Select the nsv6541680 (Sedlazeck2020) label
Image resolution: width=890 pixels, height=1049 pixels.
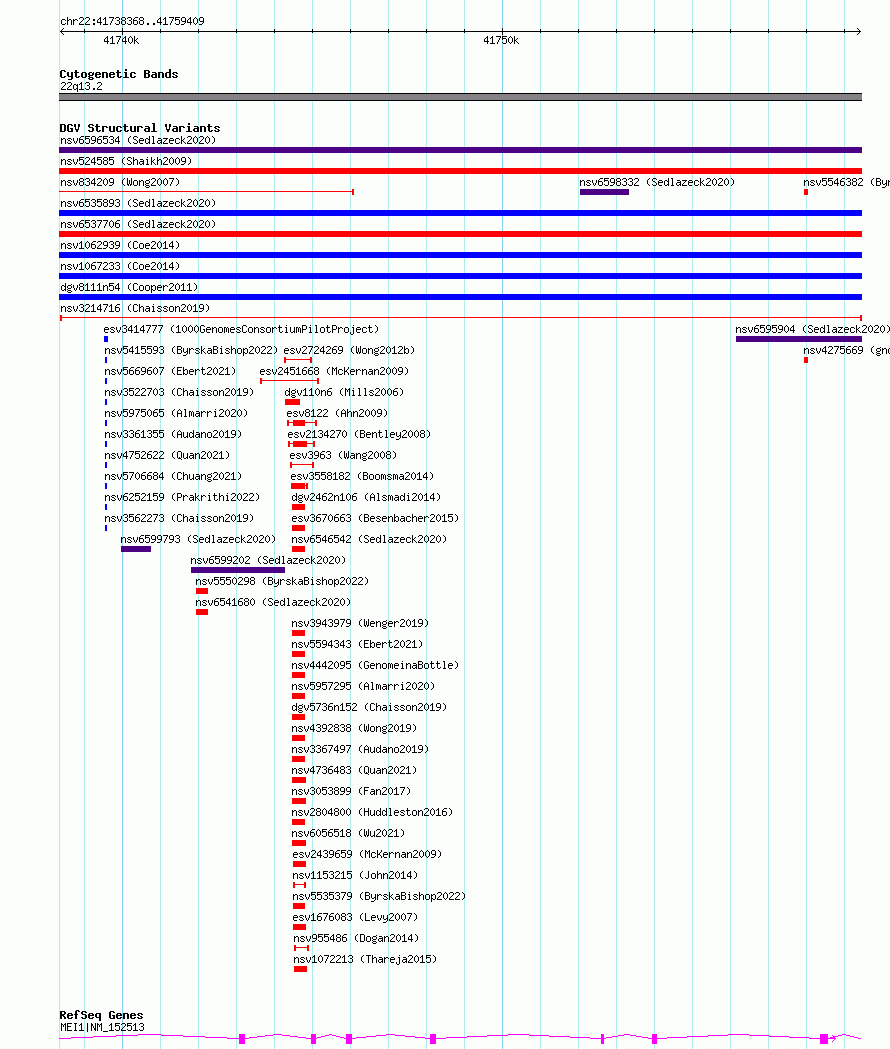[272, 602]
